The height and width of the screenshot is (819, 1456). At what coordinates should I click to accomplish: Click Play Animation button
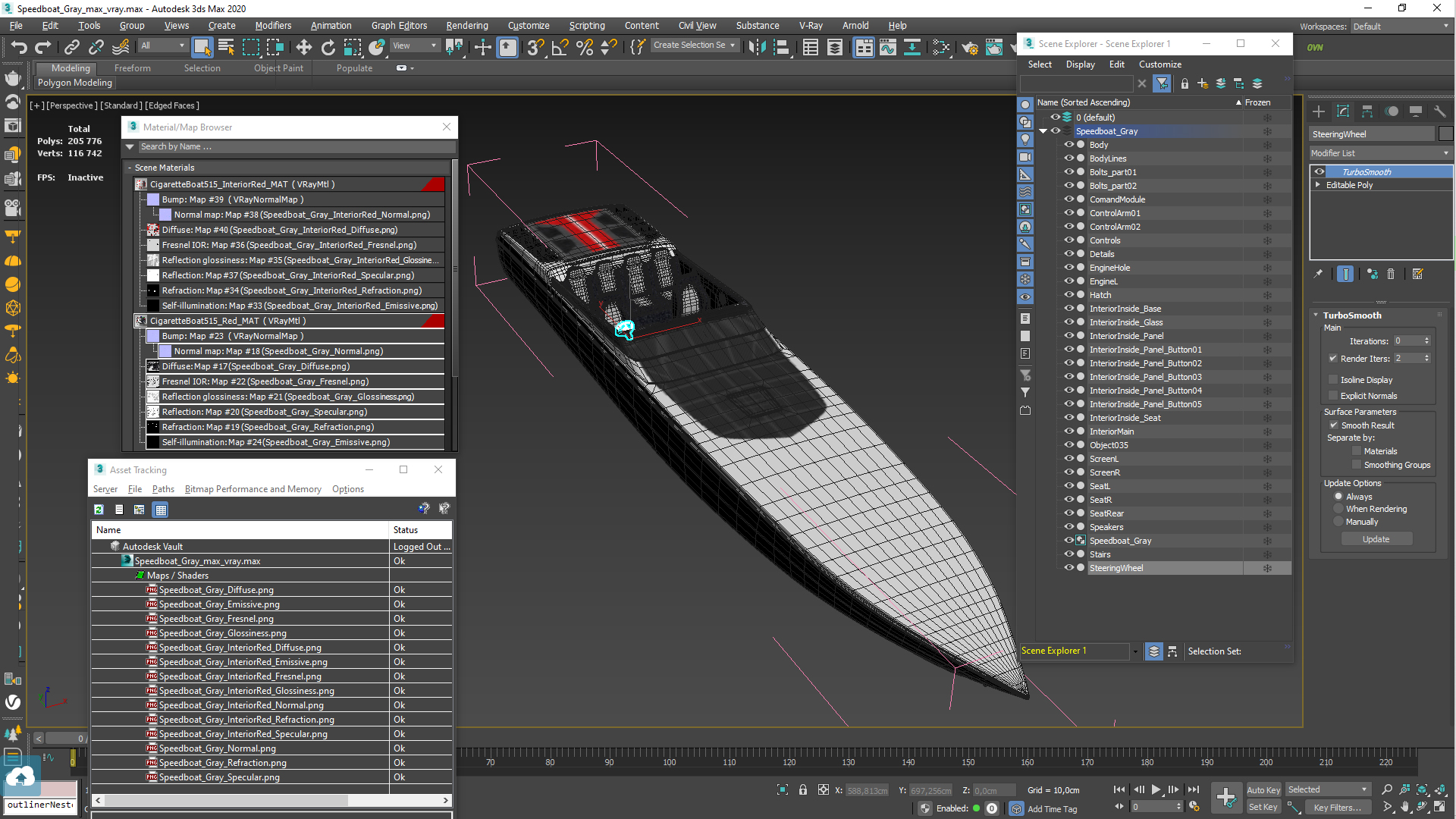(1156, 789)
